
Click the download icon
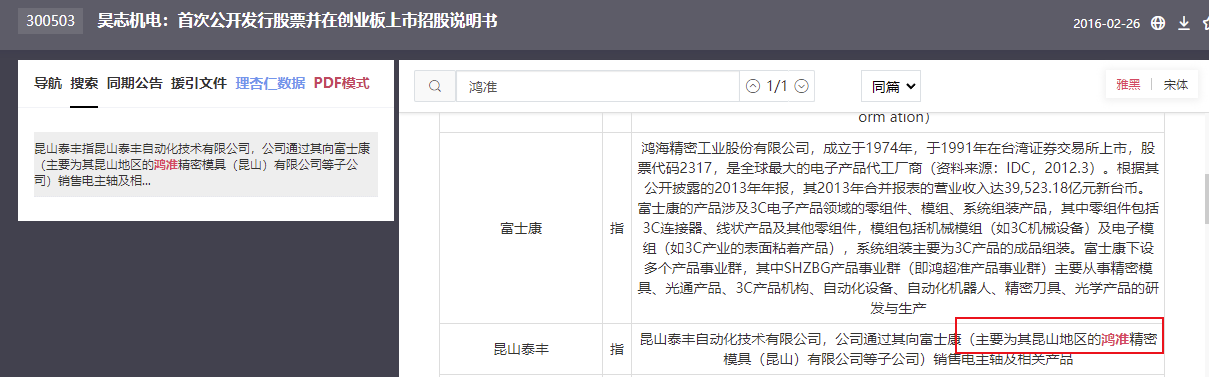1183,23
